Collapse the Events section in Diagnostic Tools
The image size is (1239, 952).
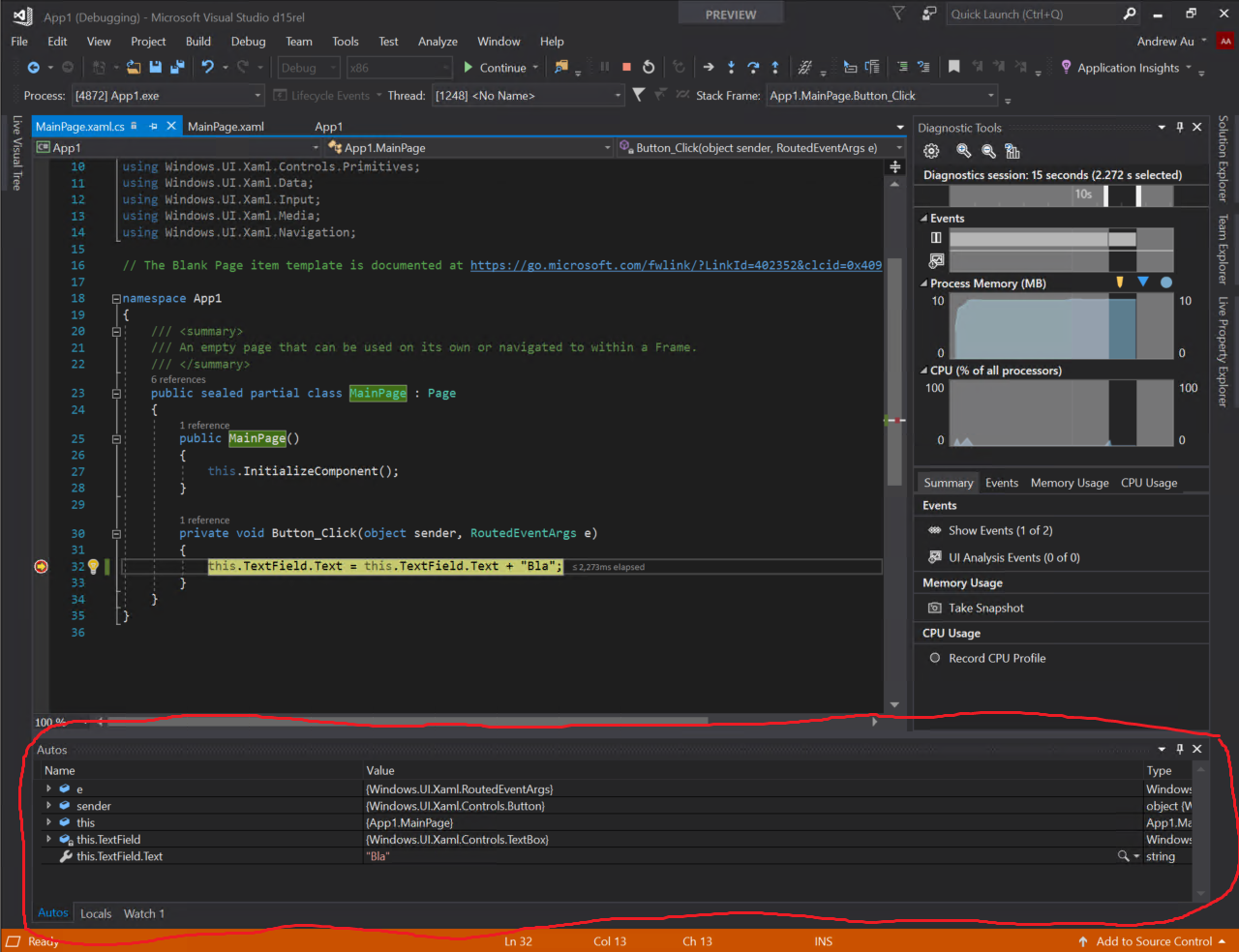point(923,219)
